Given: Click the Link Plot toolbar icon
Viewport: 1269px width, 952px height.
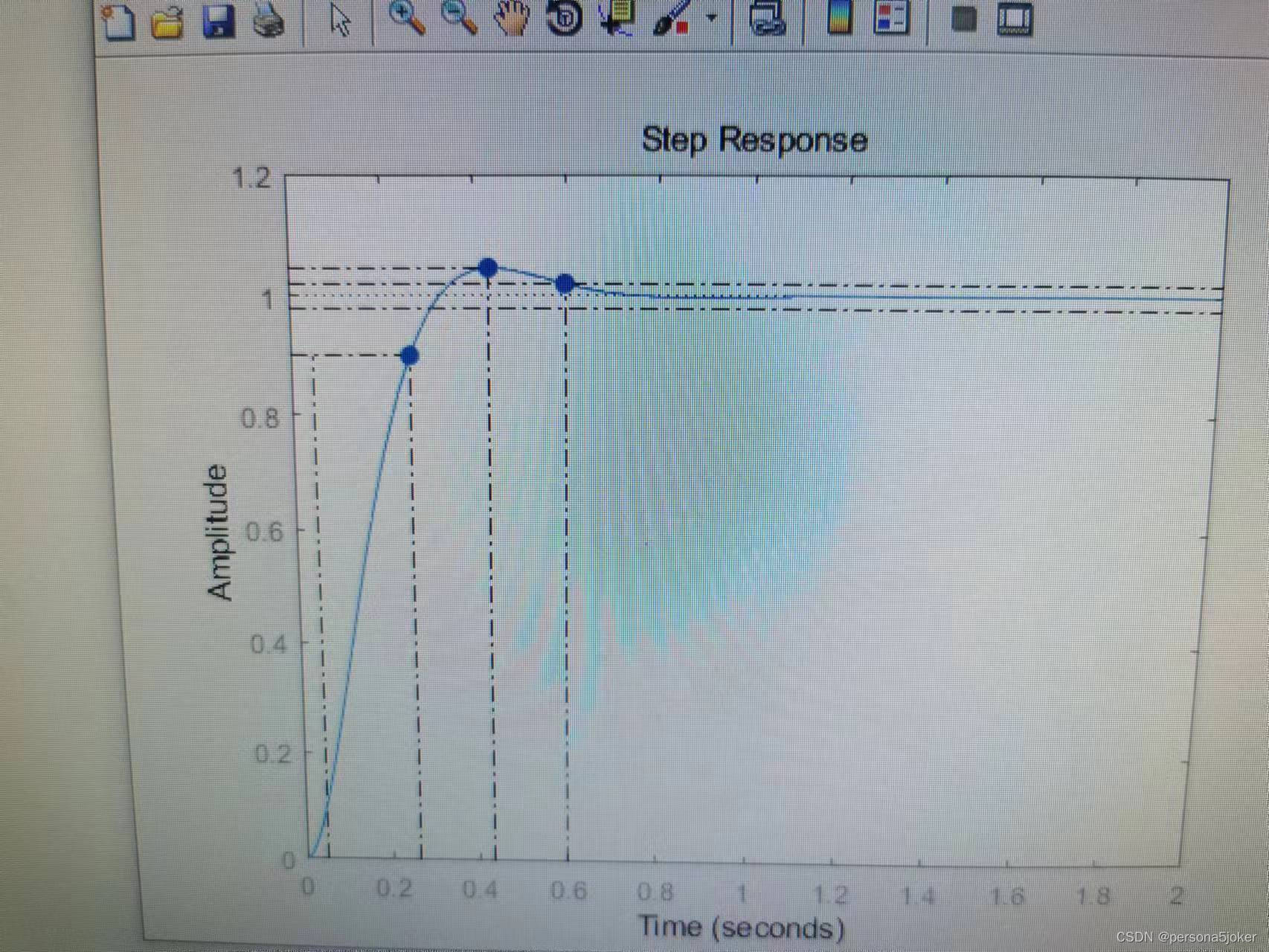Looking at the screenshot, I should tap(767, 18).
